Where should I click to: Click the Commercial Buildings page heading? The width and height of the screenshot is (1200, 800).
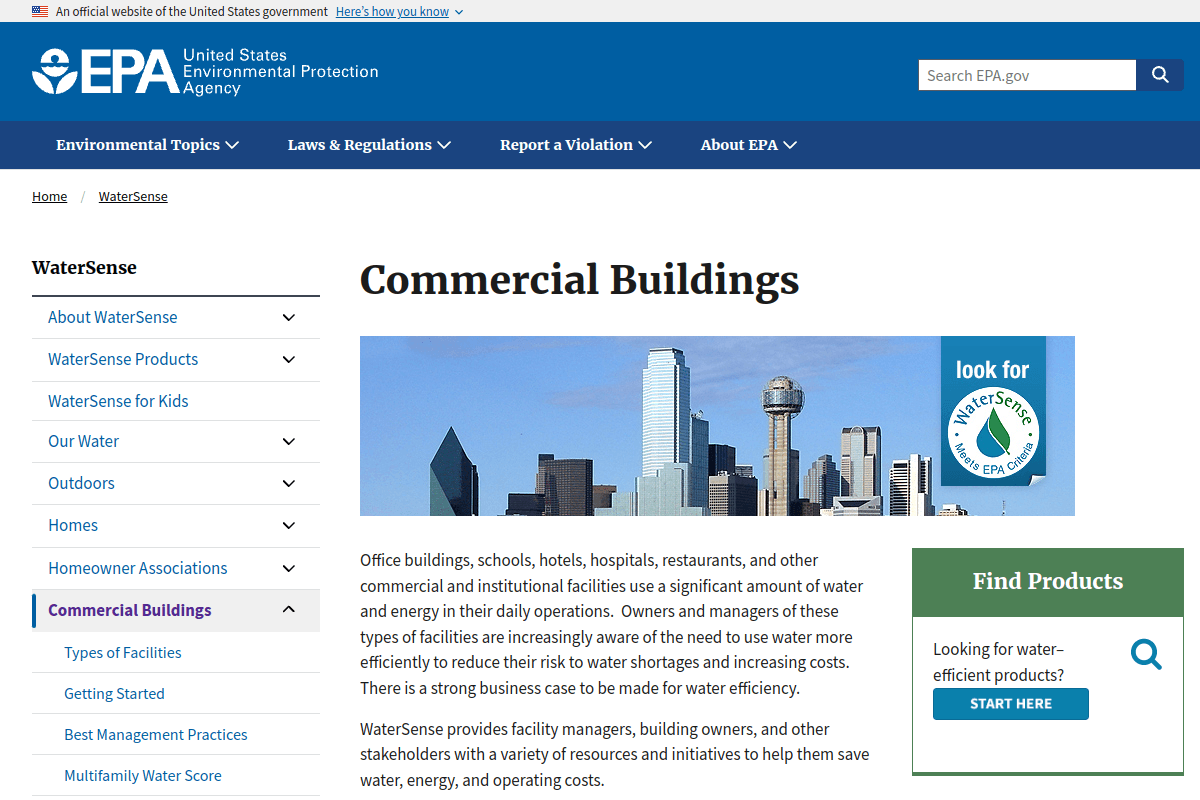(580, 280)
